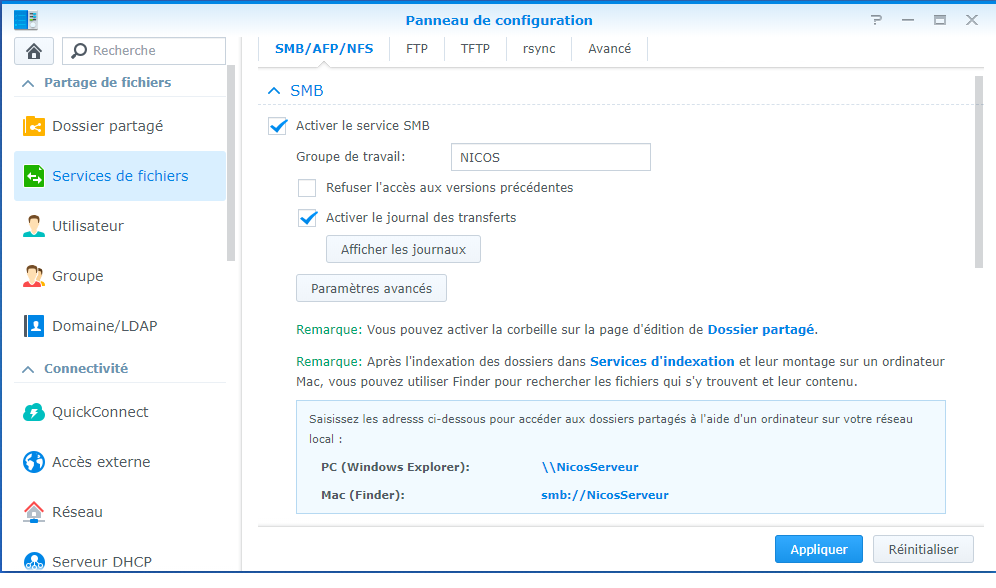Open the rsync tab
The width and height of the screenshot is (996, 588).
coord(539,48)
